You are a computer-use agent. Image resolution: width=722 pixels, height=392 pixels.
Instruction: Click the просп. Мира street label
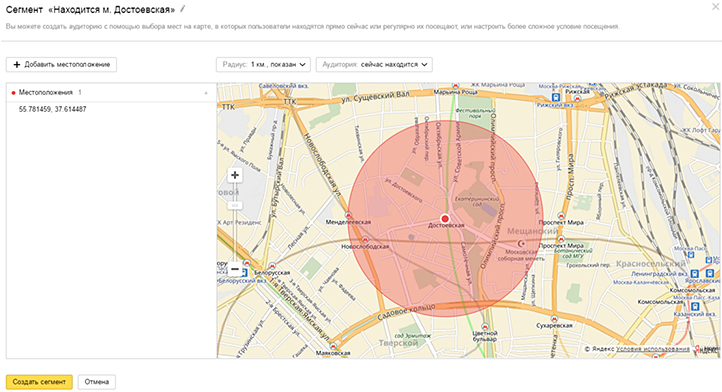[570, 177]
